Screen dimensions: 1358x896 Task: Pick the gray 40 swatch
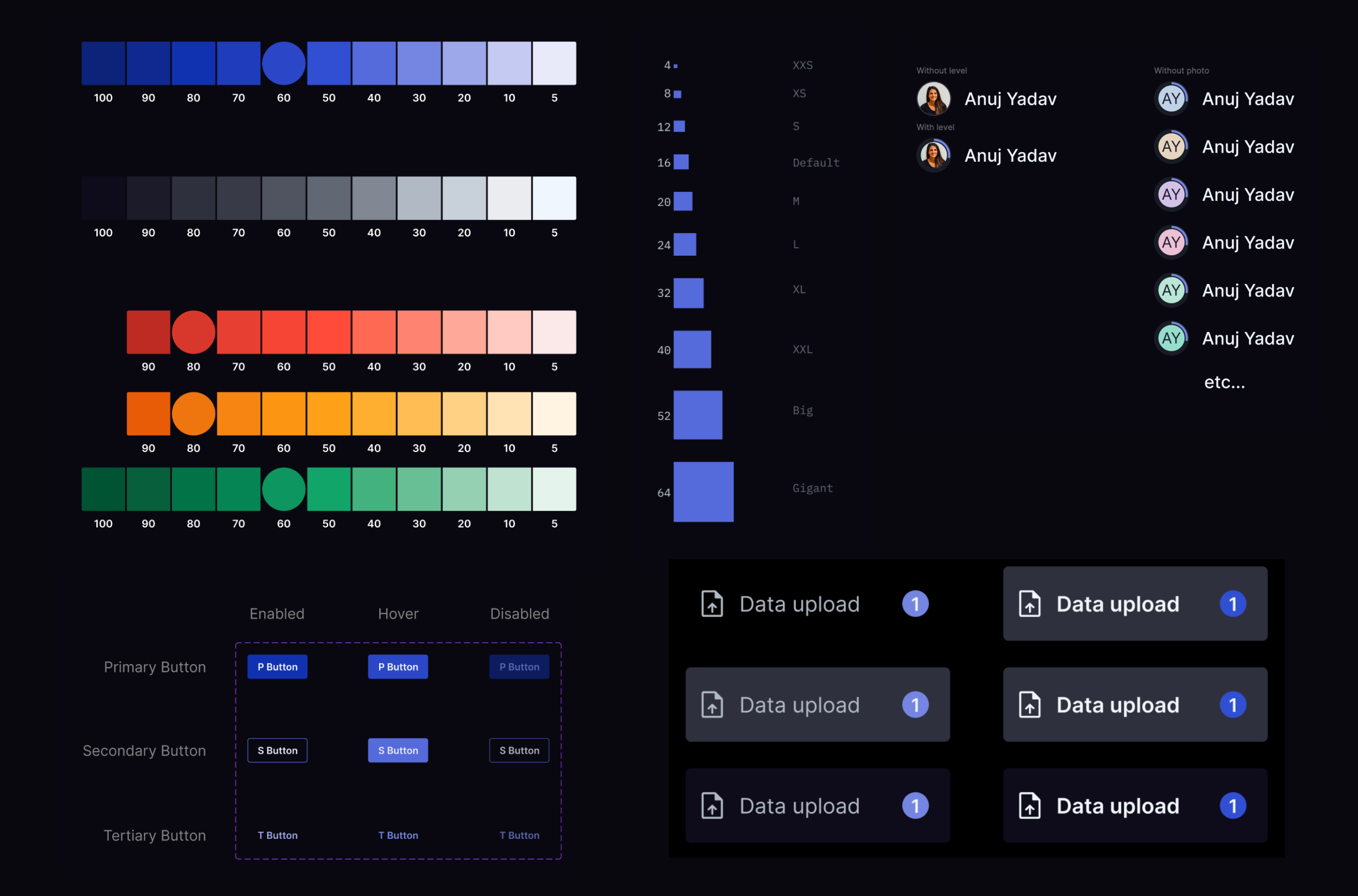click(x=374, y=199)
